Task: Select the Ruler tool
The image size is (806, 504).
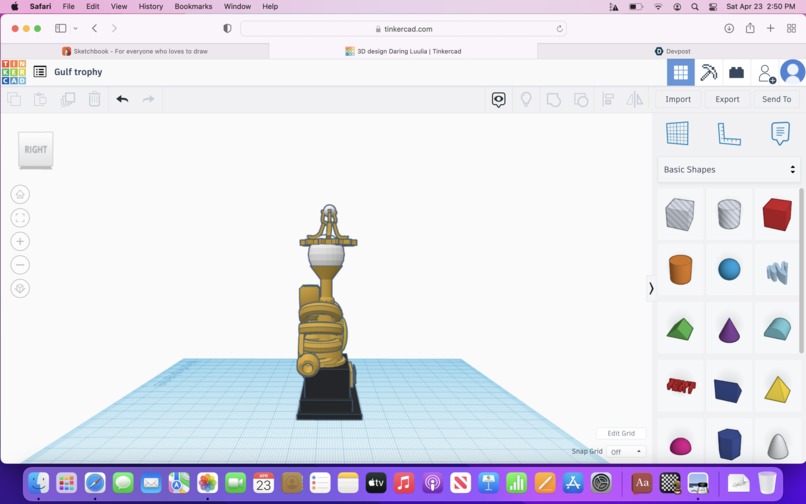Action: point(729,134)
